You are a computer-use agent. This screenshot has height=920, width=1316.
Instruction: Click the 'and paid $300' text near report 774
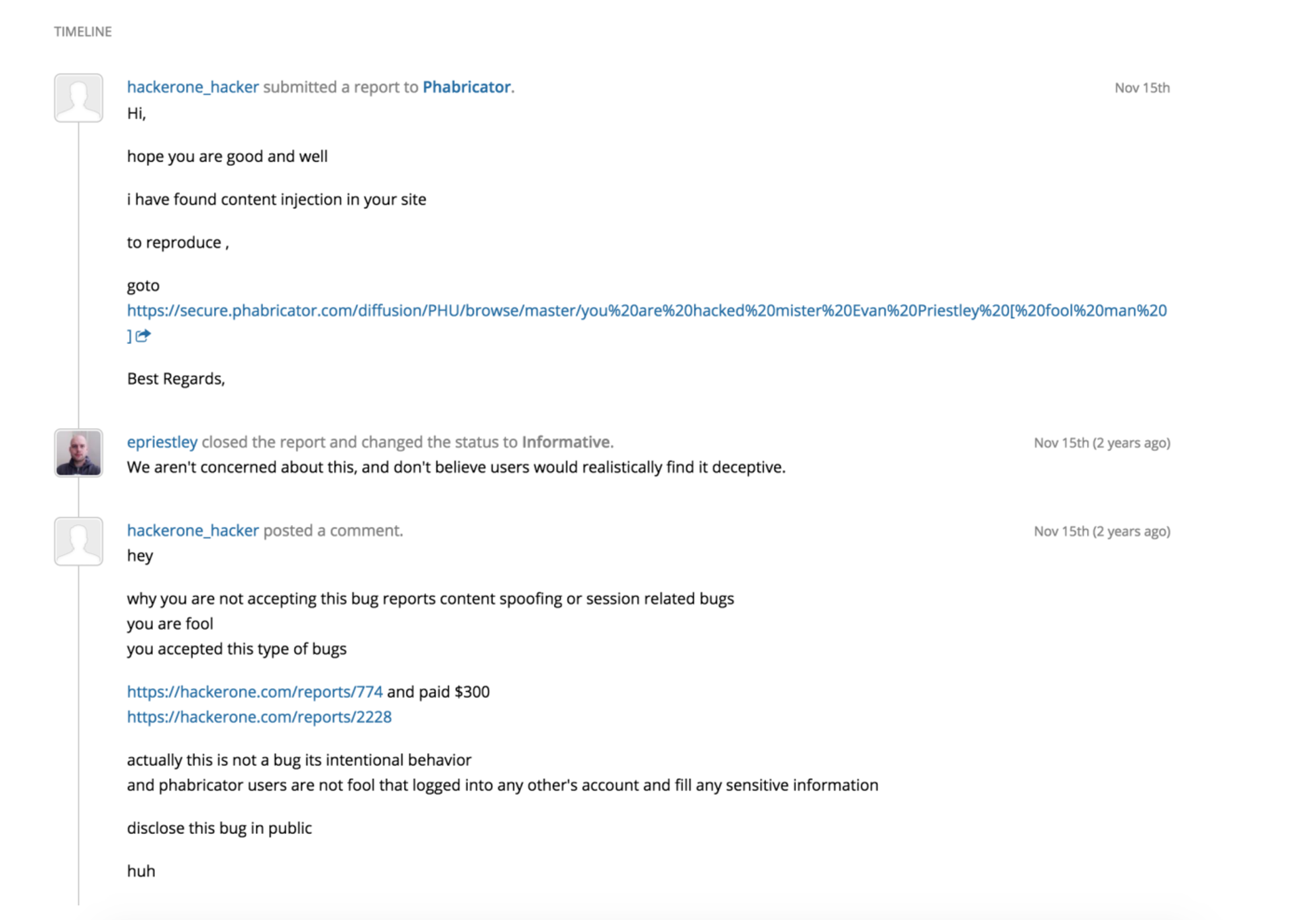click(438, 691)
